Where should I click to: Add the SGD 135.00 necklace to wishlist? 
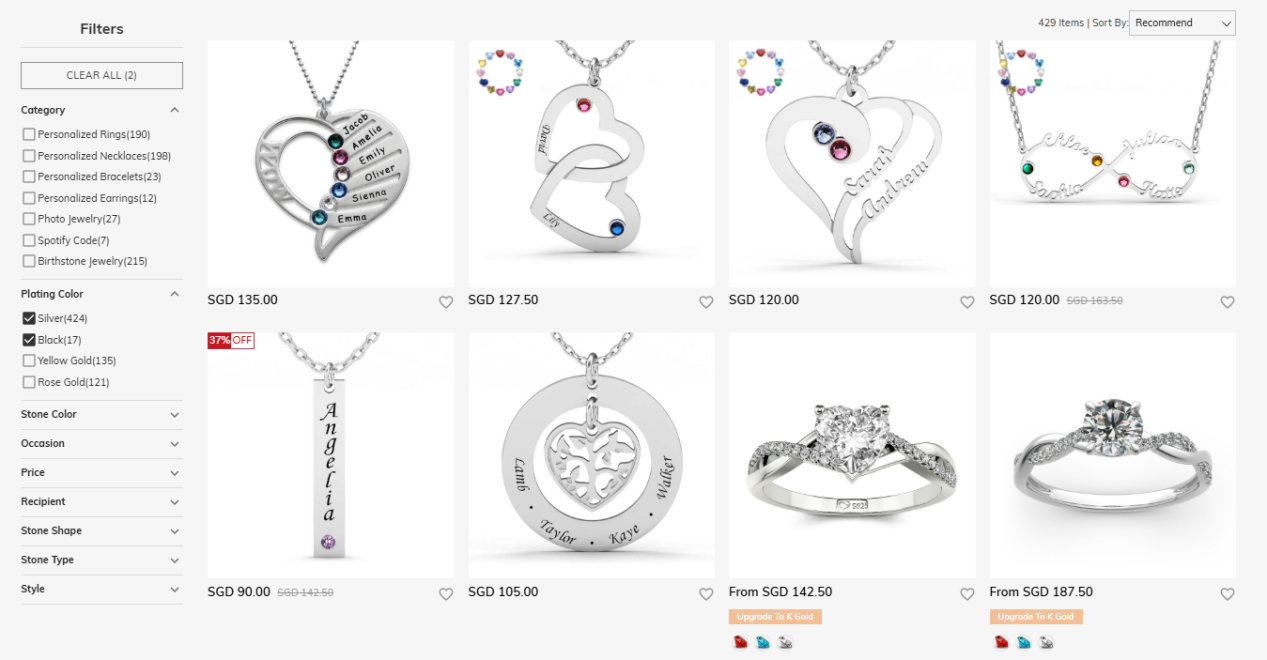(x=446, y=302)
